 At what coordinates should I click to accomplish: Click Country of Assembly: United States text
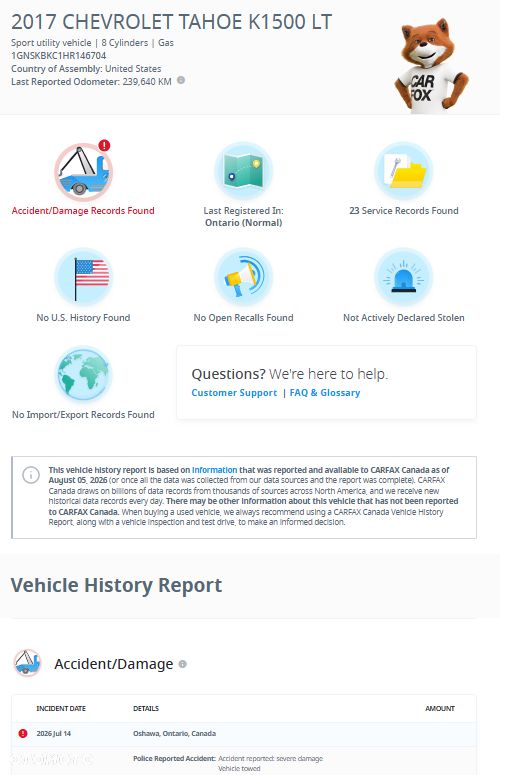click(x=86, y=69)
